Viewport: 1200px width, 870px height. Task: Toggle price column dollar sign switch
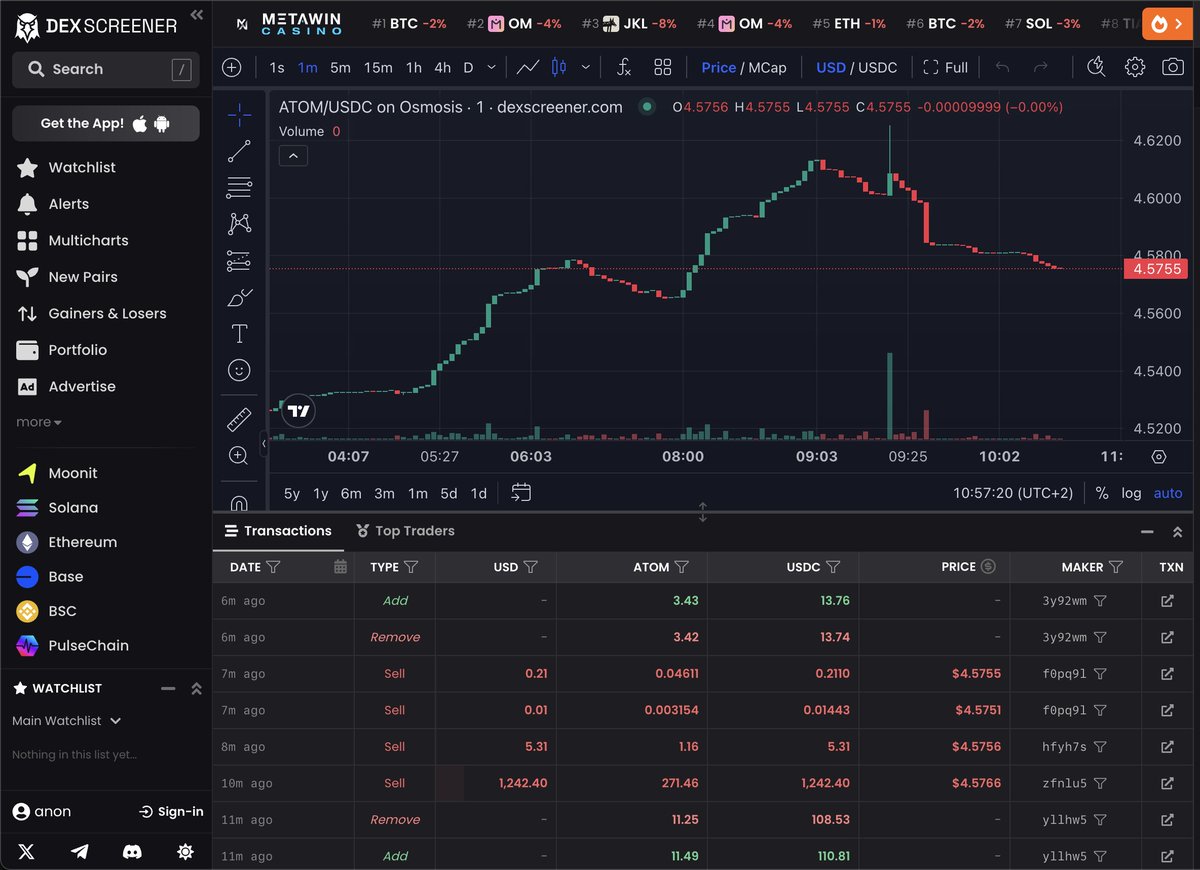[988, 567]
